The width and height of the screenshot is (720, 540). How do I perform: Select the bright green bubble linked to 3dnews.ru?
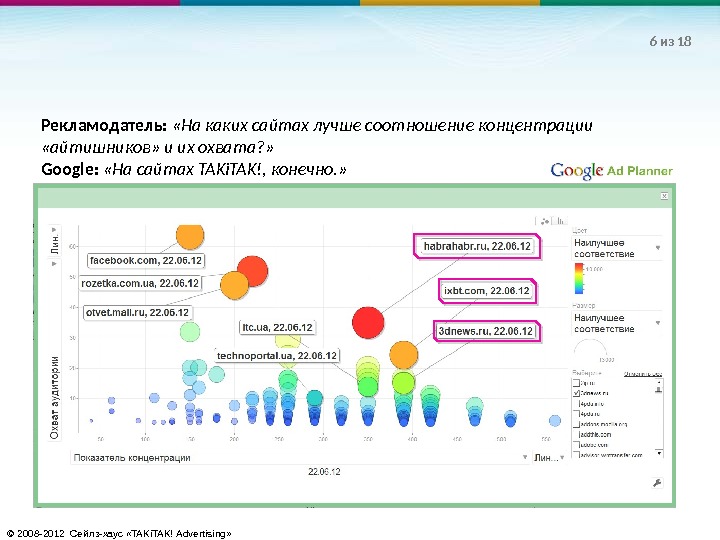pyautogui.click(x=404, y=383)
